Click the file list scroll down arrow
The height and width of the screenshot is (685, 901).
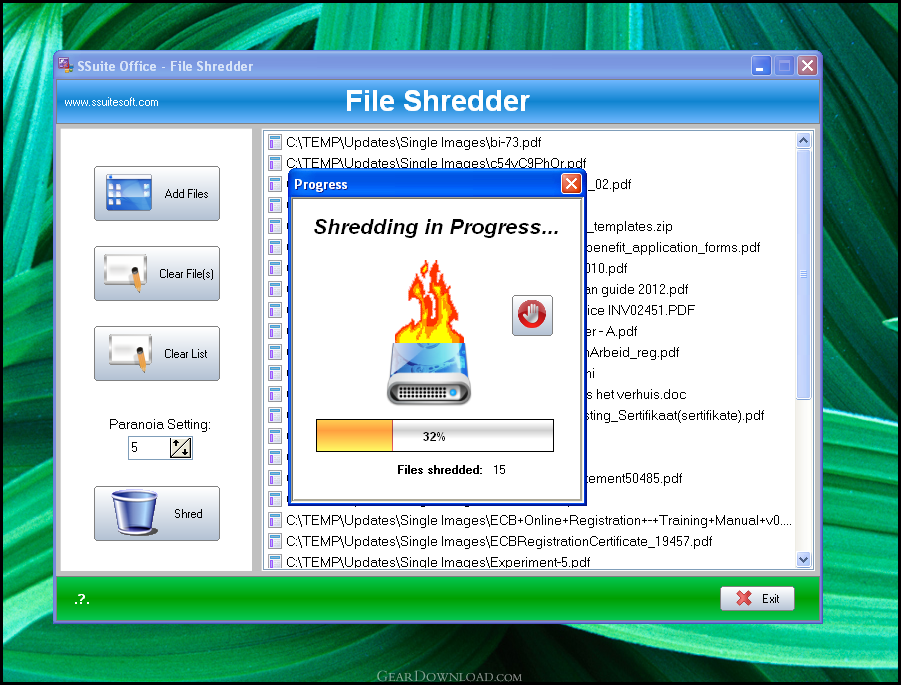(803, 559)
